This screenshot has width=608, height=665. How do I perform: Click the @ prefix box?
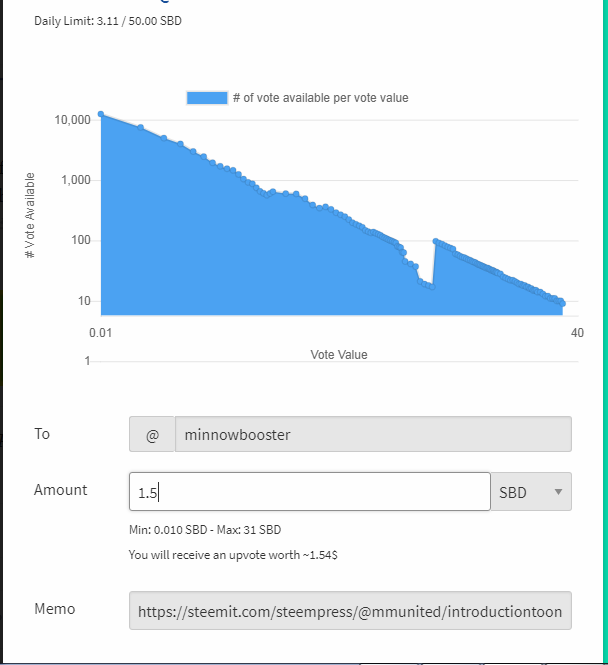[152, 435]
